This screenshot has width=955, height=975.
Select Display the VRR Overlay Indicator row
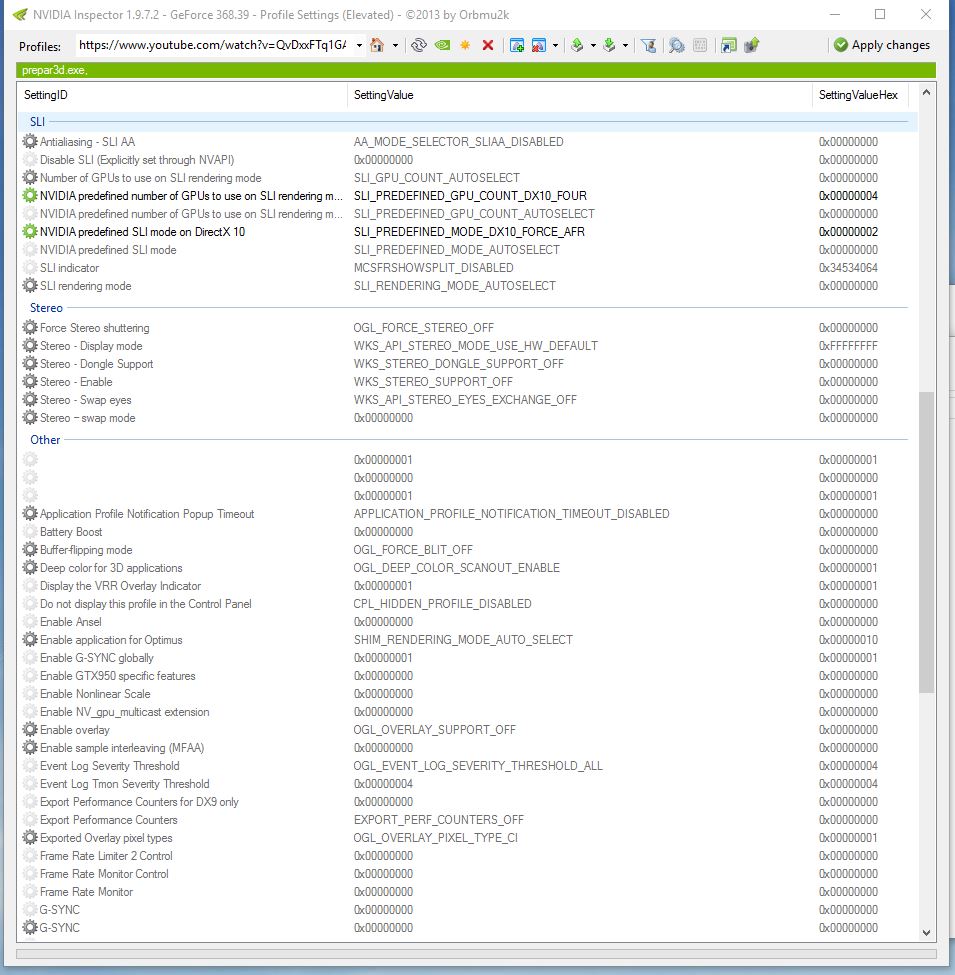468,586
